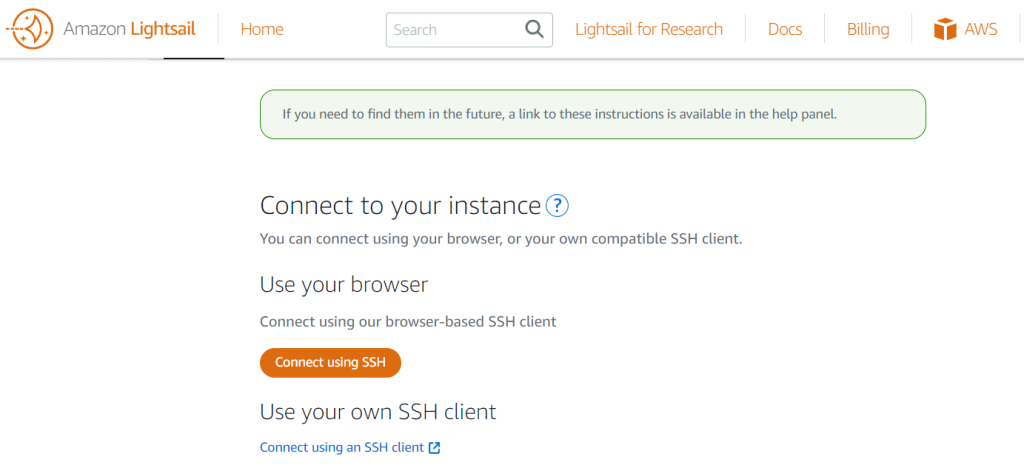Focus the Search input field
This screenshot has height=468, width=1024.
[x=455, y=30]
